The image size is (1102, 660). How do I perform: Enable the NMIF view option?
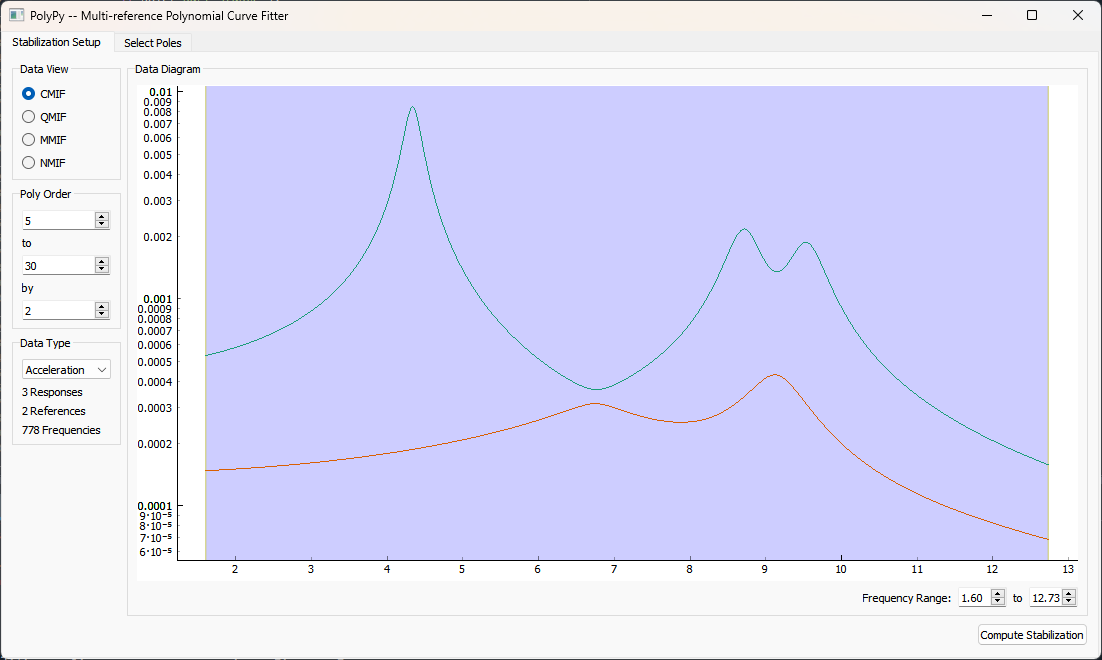(29, 162)
